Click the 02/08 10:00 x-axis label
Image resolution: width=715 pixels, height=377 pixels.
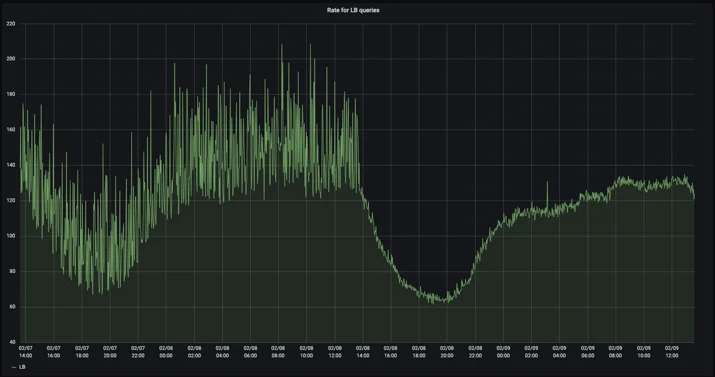tap(306, 352)
